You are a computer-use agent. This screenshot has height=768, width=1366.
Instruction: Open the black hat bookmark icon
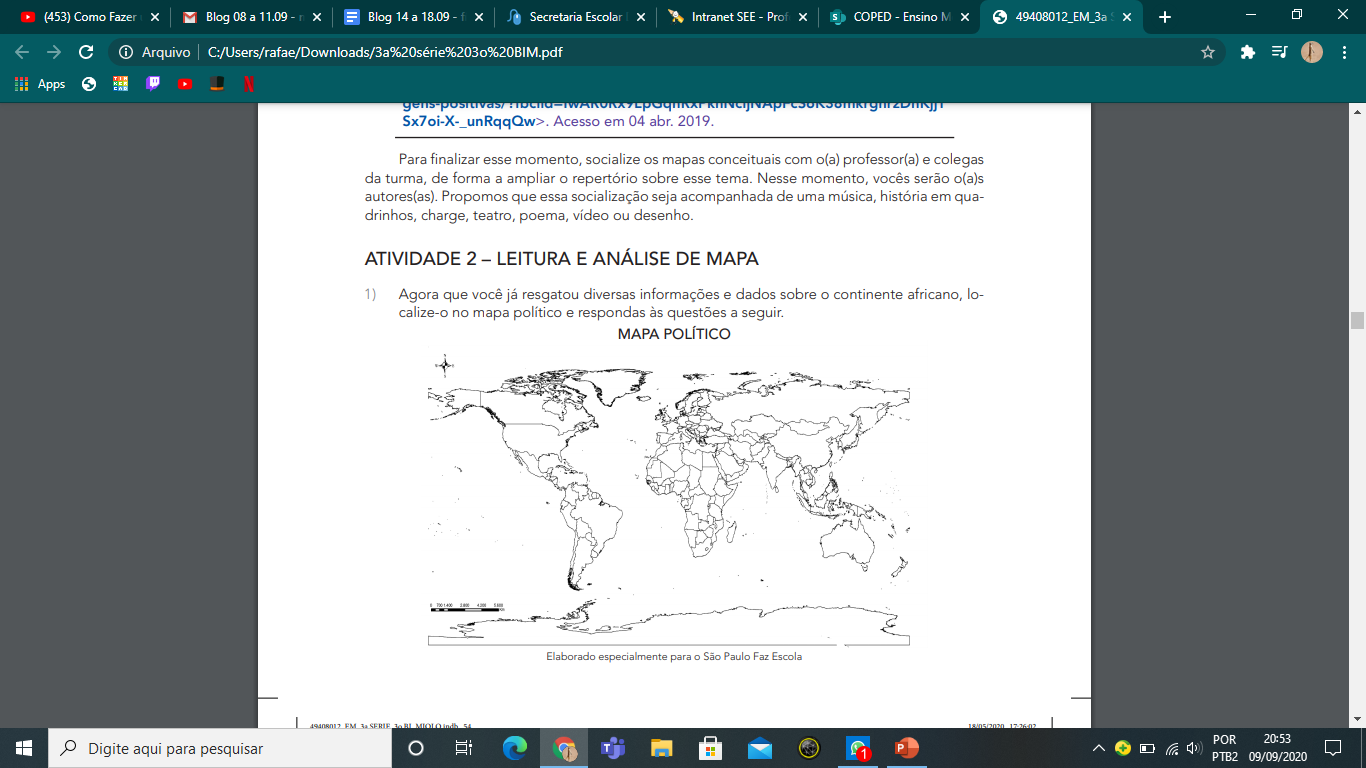216,84
